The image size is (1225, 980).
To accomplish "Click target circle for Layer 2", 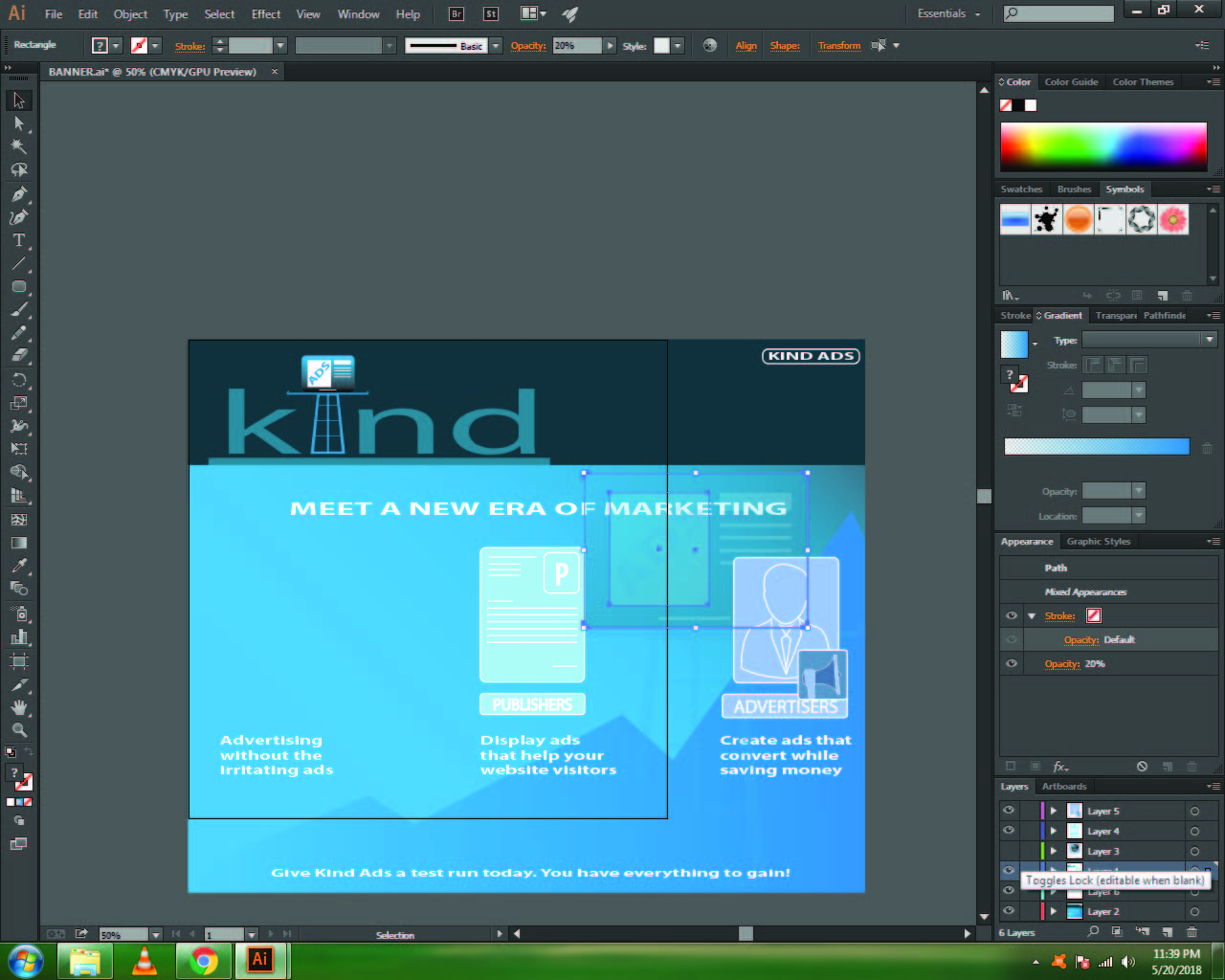I will tap(1194, 911).
